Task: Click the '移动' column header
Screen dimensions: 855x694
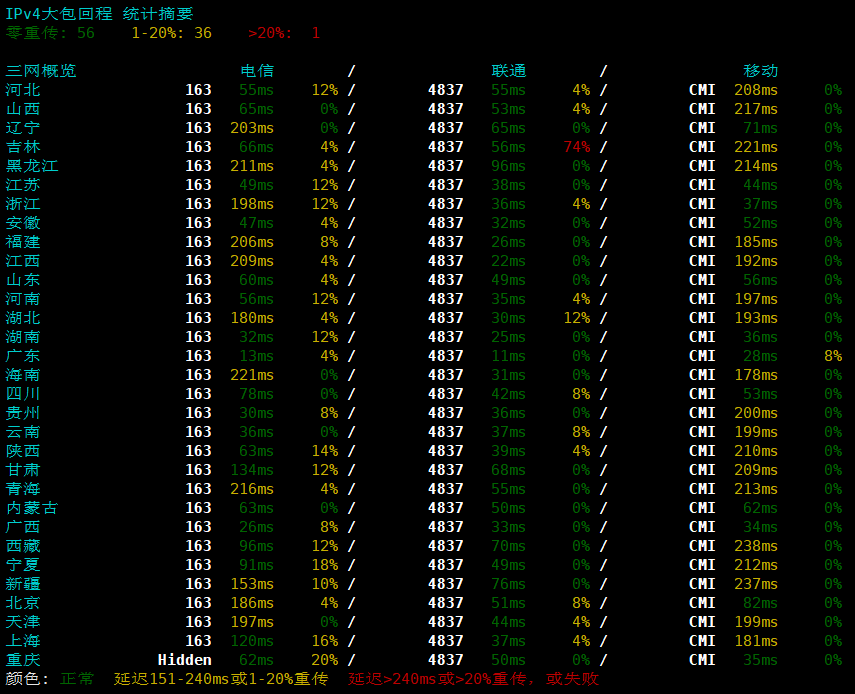Action: click(x=761, y=71)
